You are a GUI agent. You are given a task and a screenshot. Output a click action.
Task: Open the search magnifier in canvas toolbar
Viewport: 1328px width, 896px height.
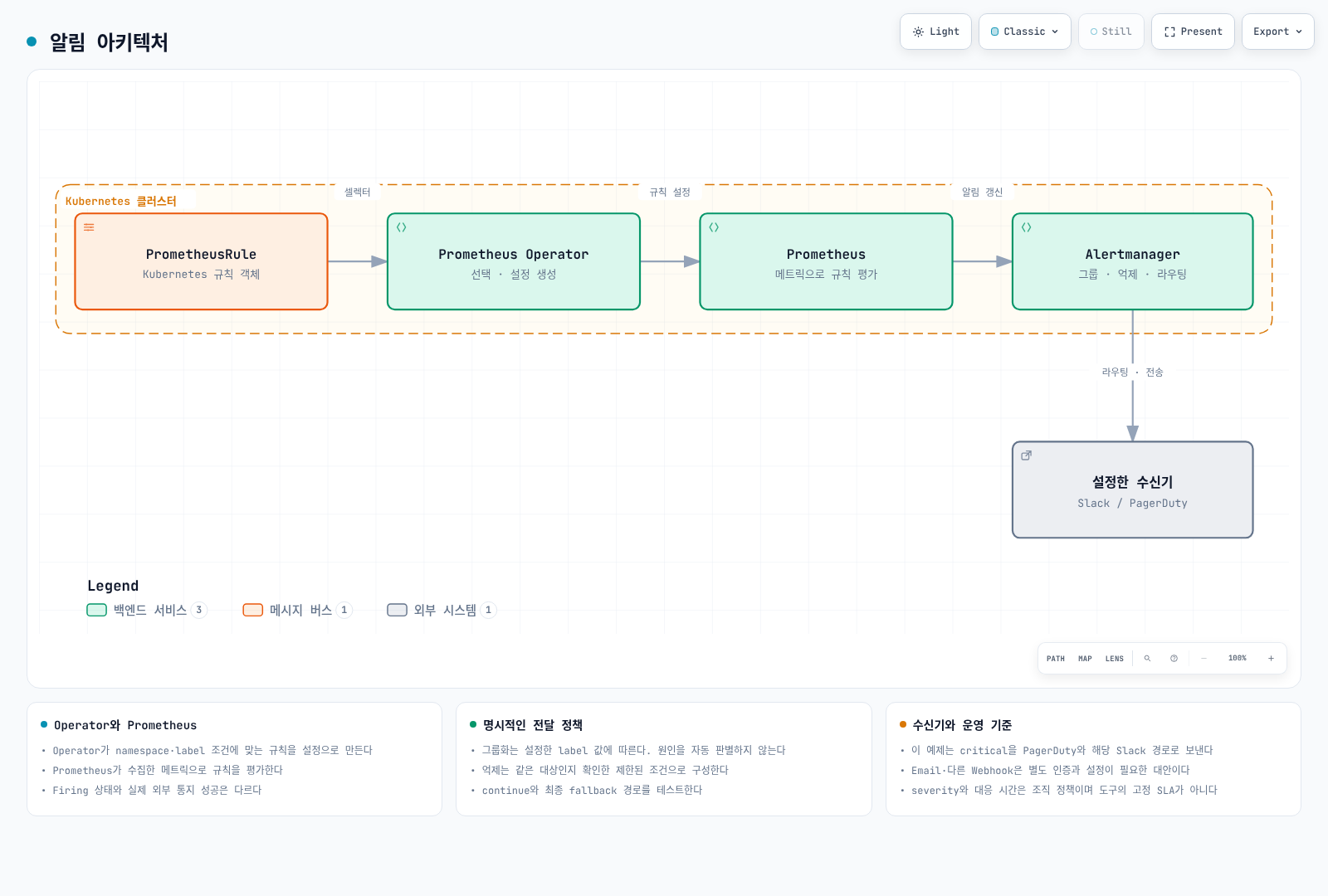point(1147,658)
